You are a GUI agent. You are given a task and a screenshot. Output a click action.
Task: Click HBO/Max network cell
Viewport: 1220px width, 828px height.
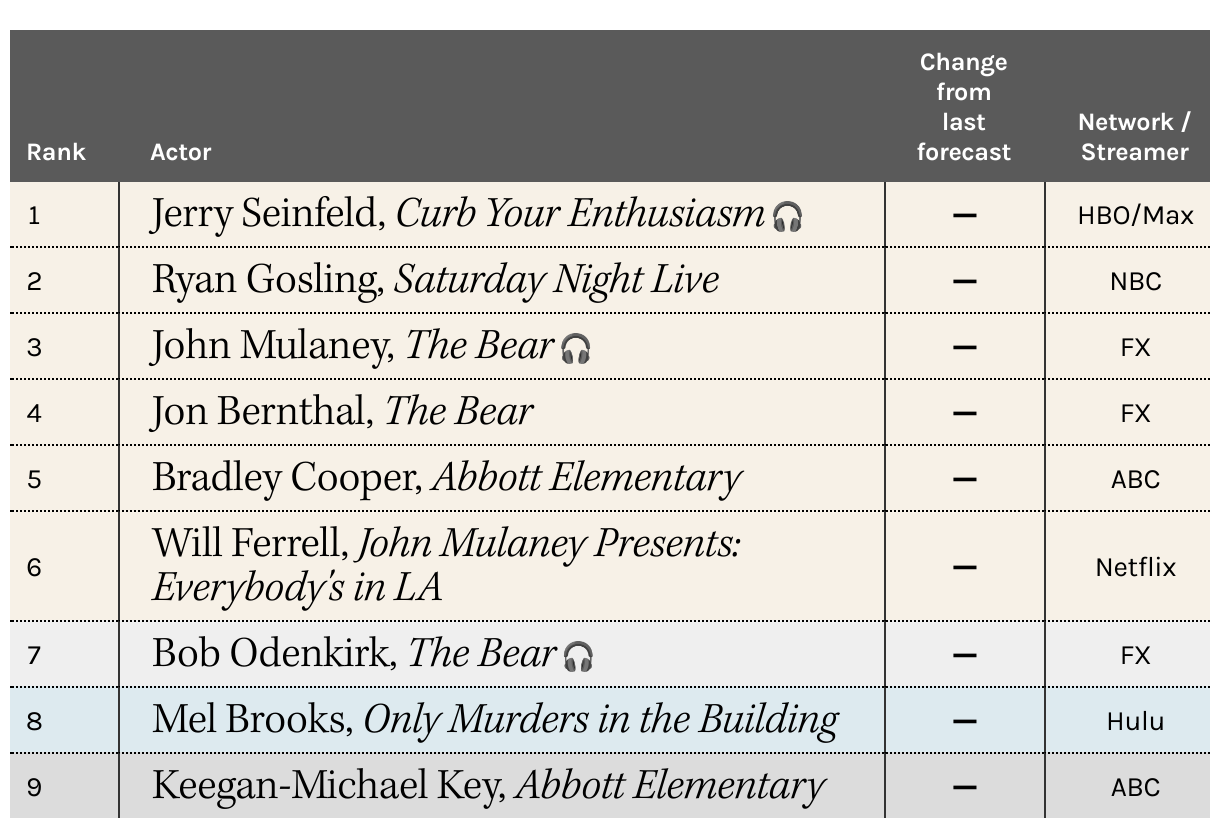(1135, 216)
